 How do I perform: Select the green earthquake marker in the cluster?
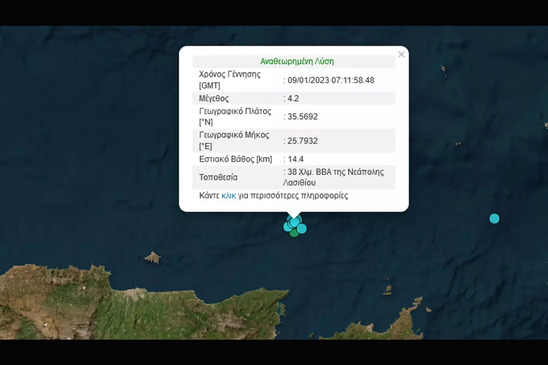point(294,233)
